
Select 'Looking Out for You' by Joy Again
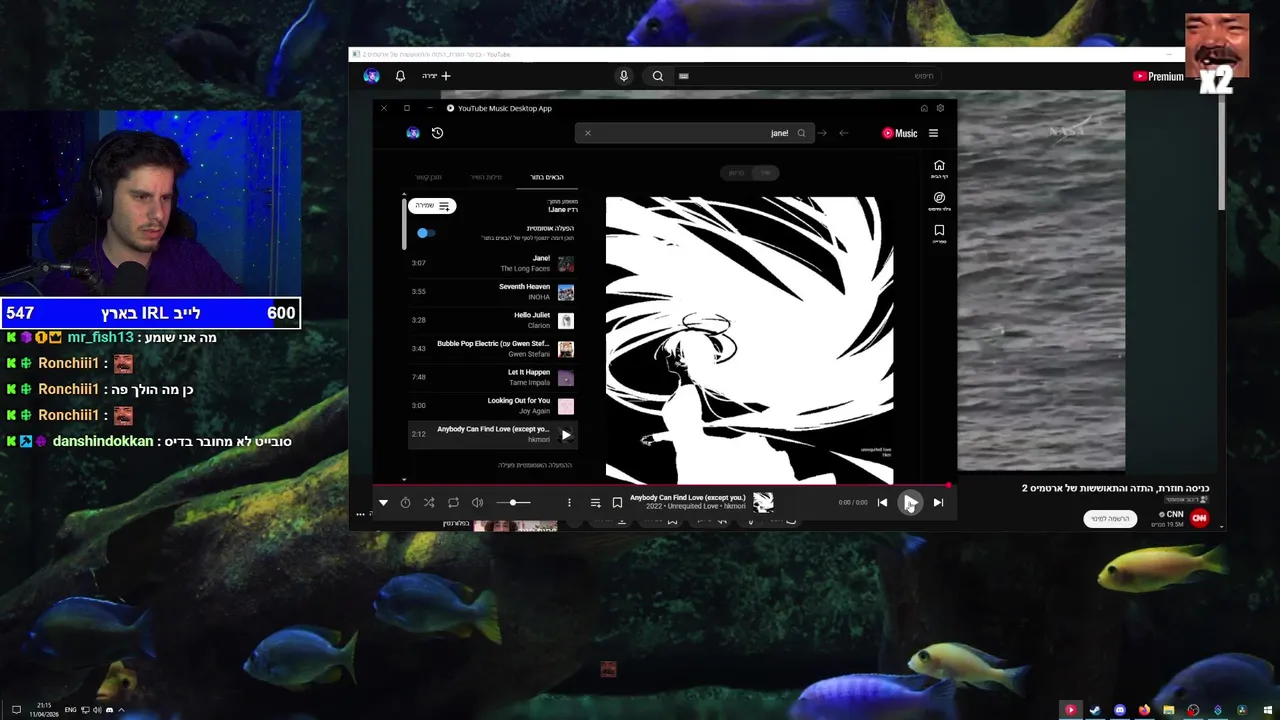pyautogui.click(x=490, y=405)
